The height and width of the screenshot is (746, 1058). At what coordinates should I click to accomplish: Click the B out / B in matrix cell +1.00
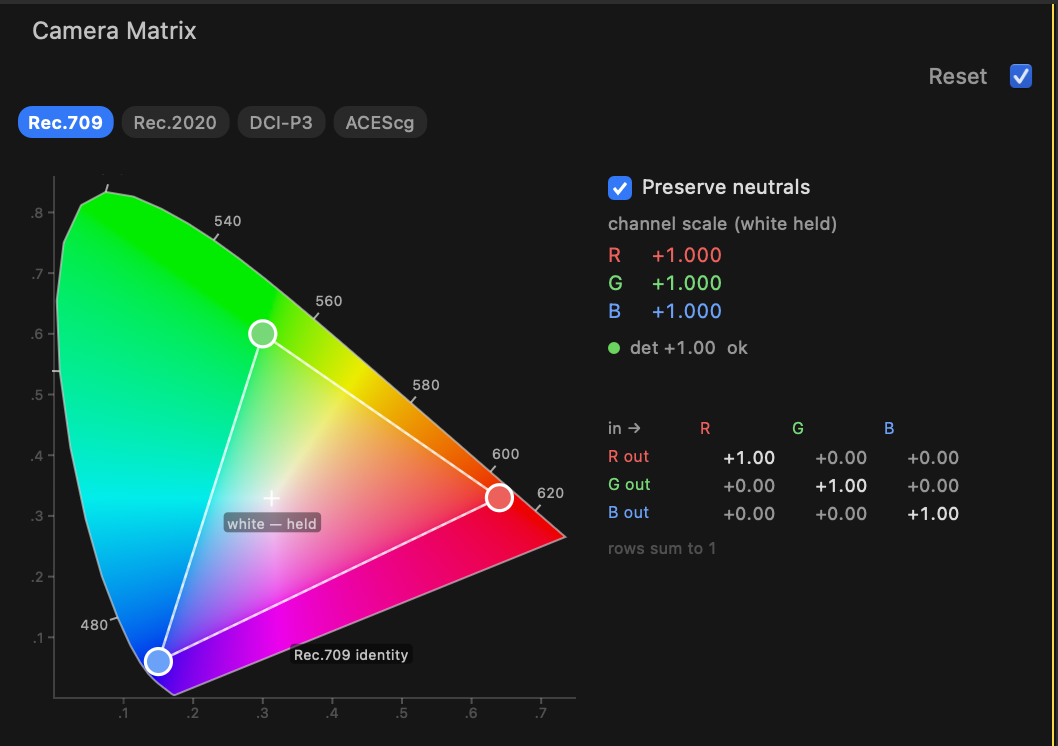tap(932, 514)
